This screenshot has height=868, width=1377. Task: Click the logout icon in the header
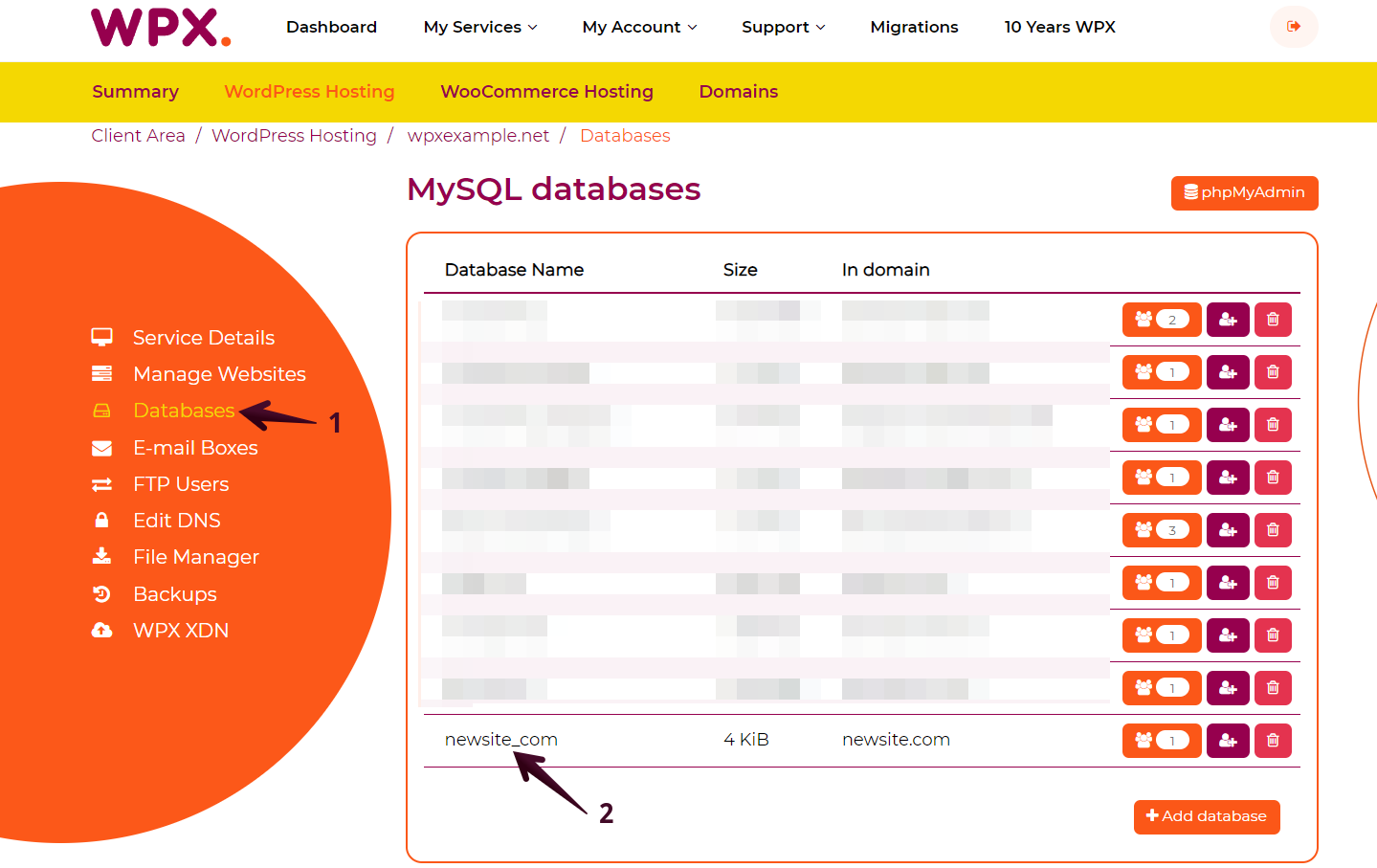1294,27
